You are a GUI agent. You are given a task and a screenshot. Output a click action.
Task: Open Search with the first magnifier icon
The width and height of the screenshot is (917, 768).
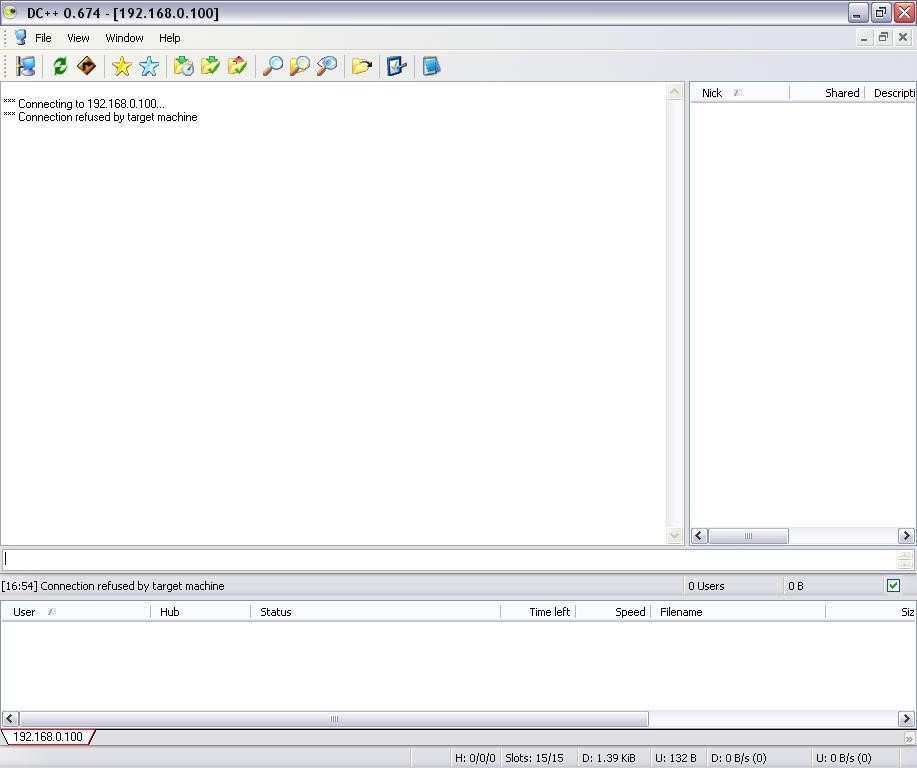coord(273,66)
